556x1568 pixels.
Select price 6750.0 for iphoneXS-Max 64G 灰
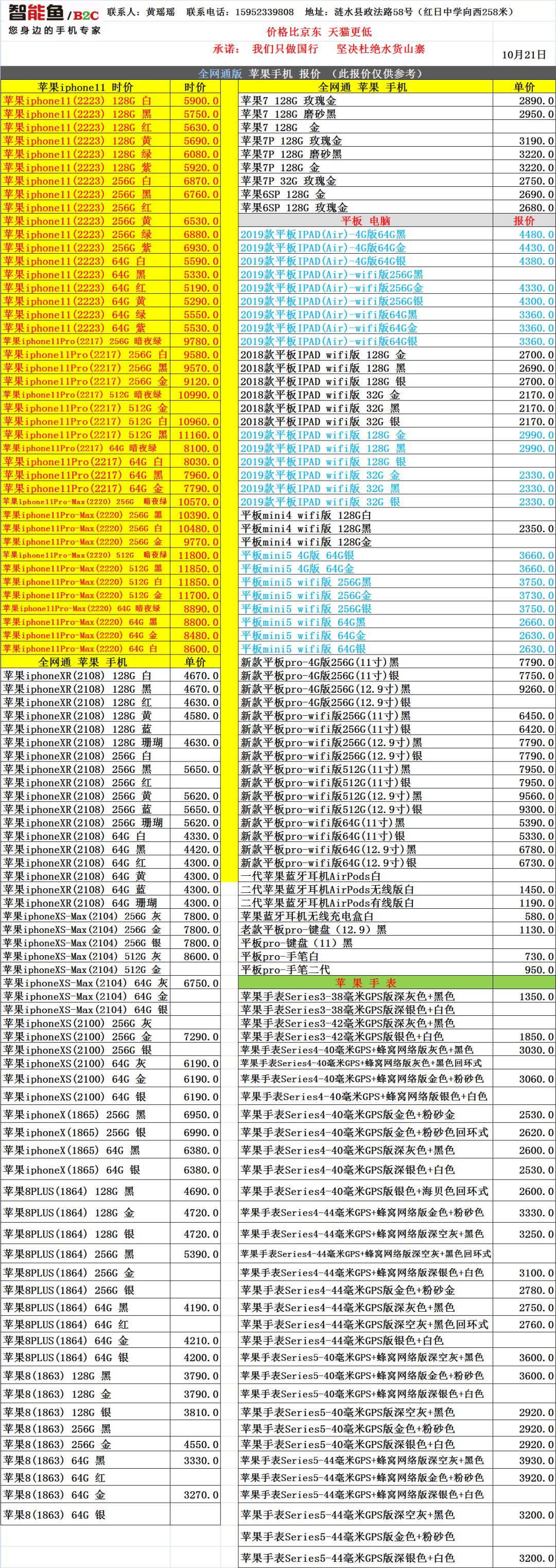196,983
